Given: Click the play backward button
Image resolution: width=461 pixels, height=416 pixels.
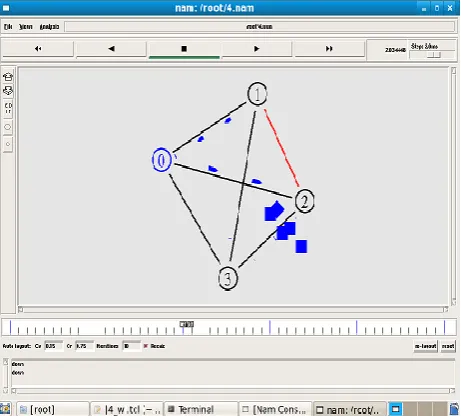Looking at the screenshot, I should pos(111,49).
